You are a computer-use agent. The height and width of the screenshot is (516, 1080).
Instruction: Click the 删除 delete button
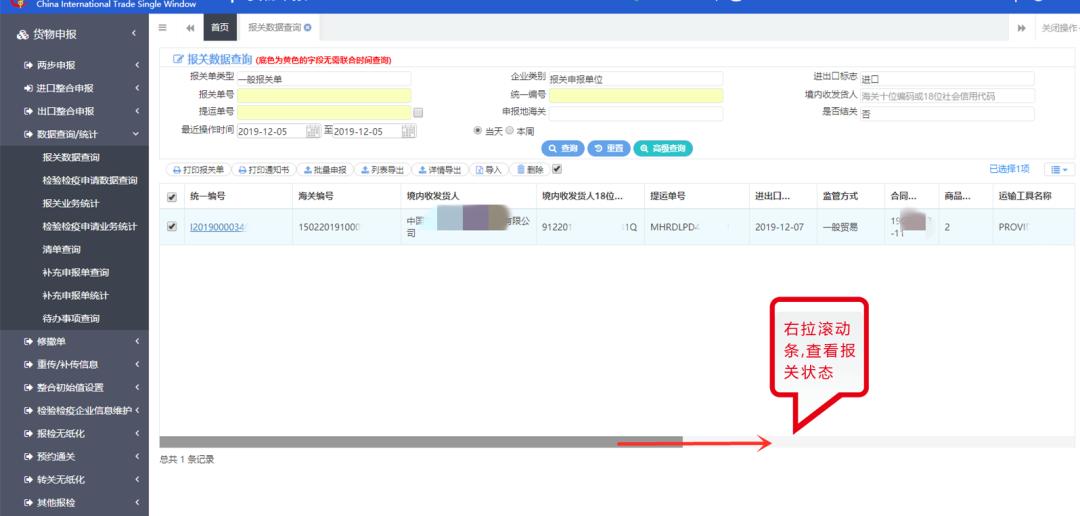tap(530, 169)
